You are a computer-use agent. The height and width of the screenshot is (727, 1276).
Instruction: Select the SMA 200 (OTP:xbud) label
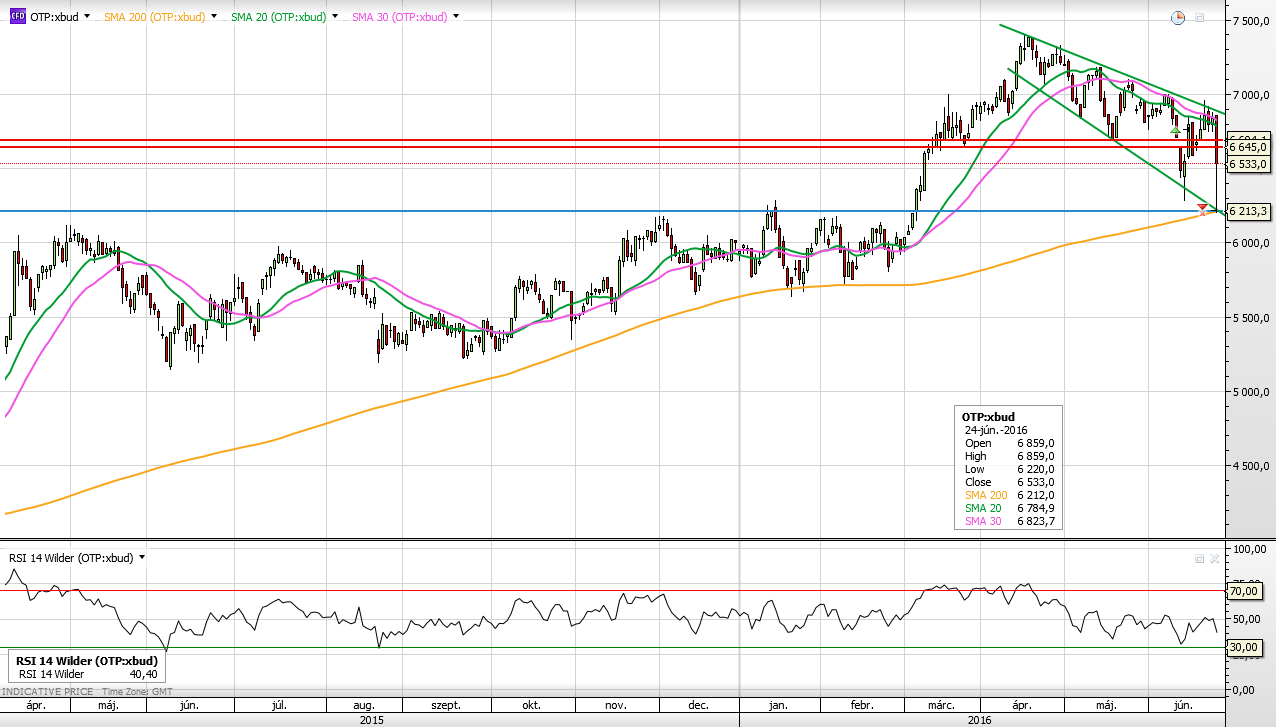click(x=155, y=17)
